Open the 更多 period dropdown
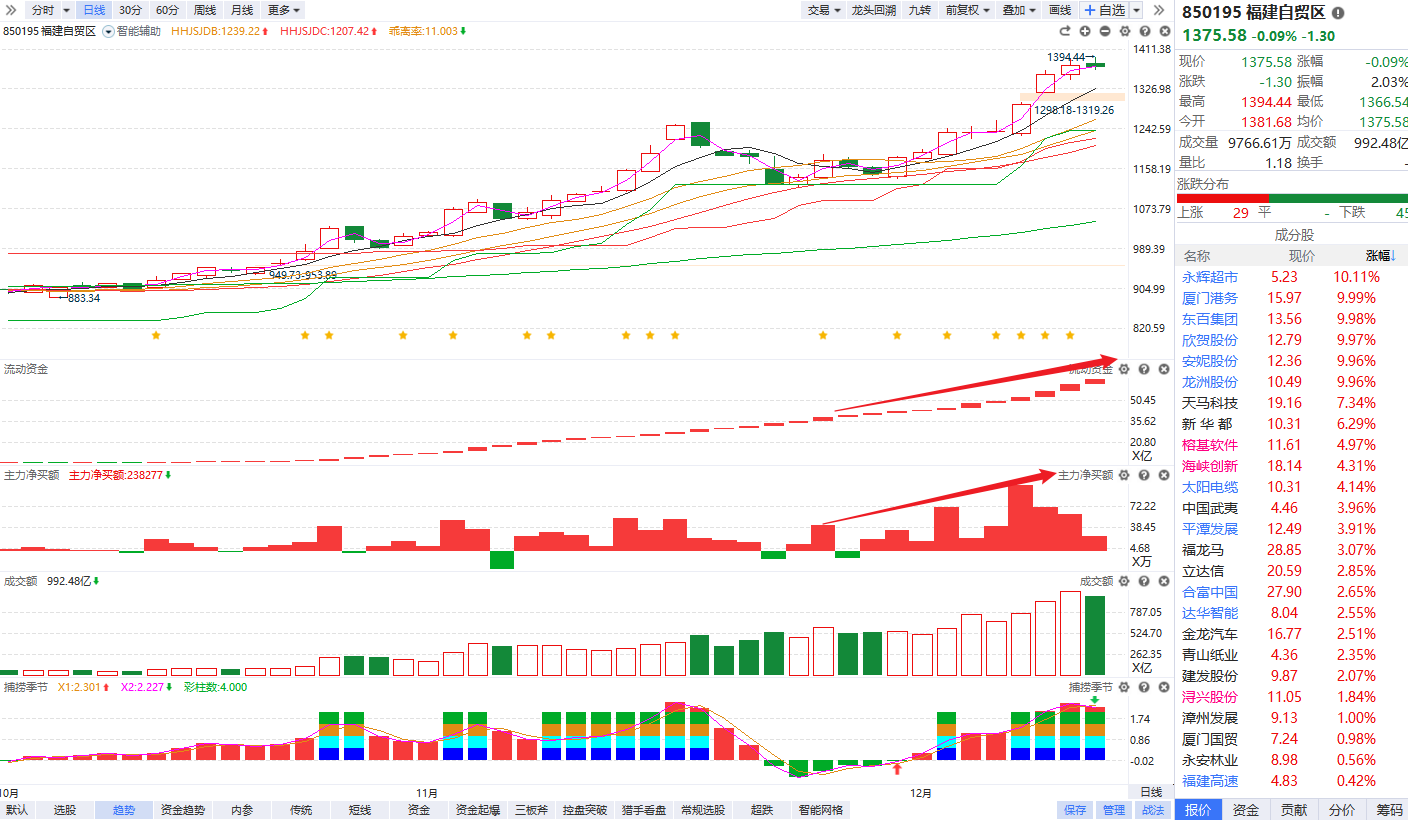This screenshot has width=1408, height=820. coord(284,10)
